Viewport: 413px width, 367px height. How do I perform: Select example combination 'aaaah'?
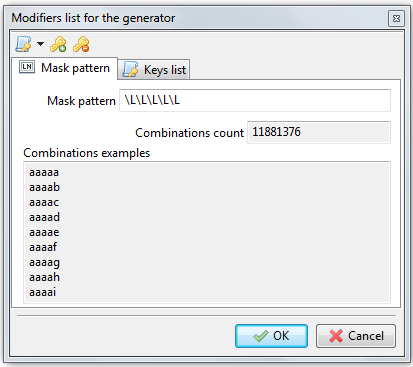(44, 277)
